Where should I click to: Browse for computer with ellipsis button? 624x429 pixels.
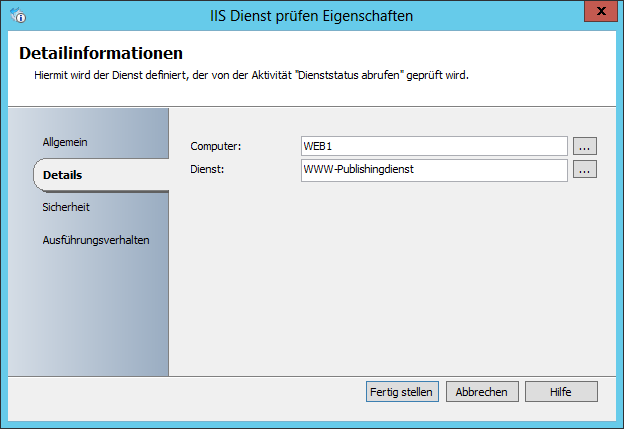tap(585, 146)
